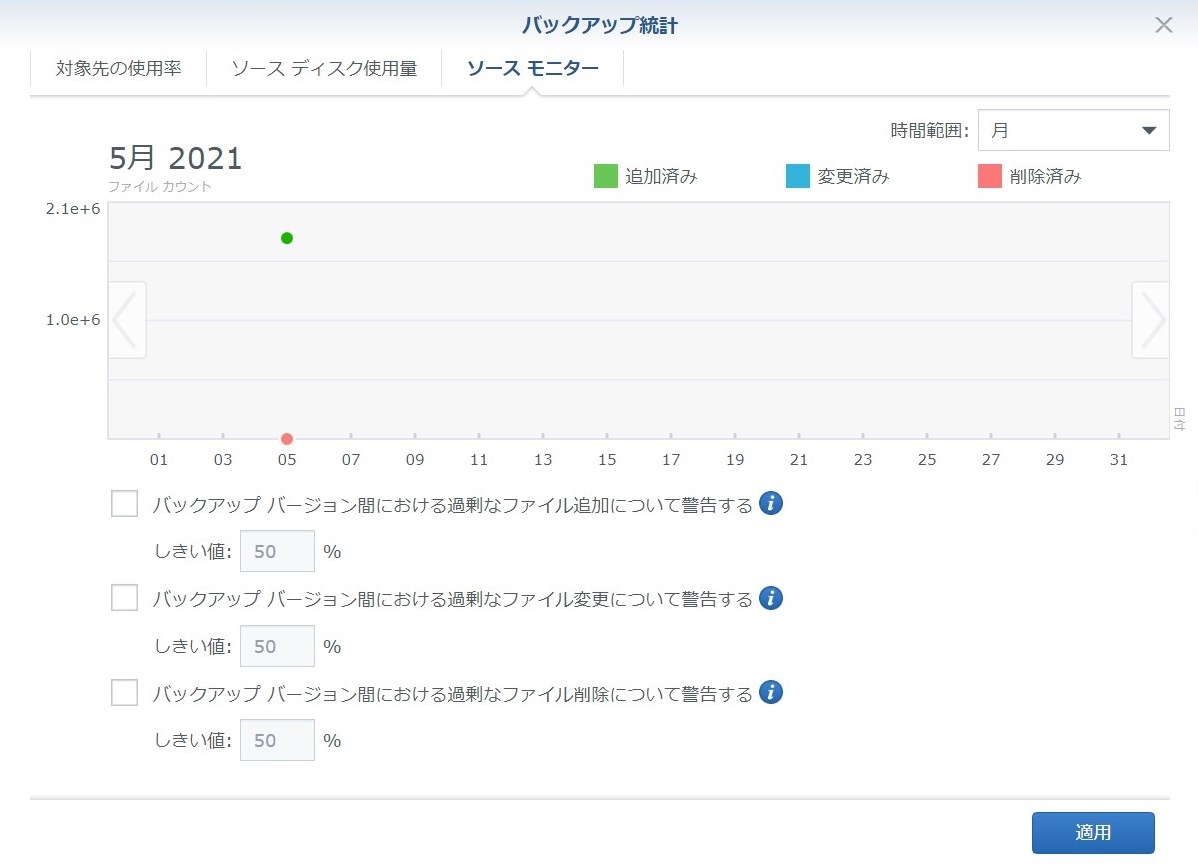The width and height of the screenshot is (1198, 865).
Task: Click the green 追加済み legend square
Action: tap(606, 177)
